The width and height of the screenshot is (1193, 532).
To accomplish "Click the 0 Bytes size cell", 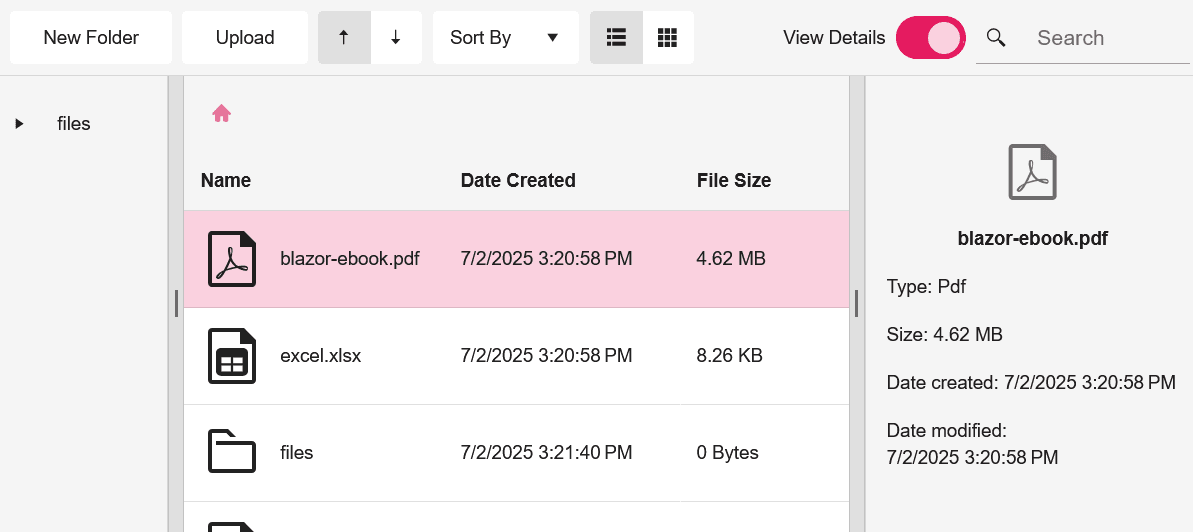I will click(x=727, y=452).
